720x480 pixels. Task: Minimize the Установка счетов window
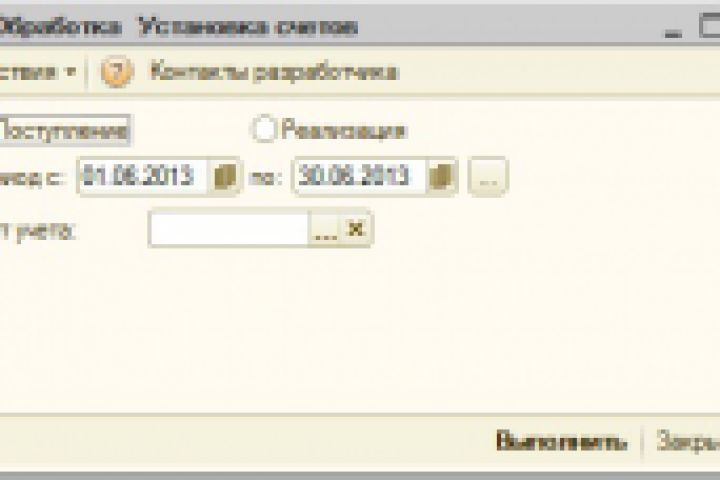pyautogui.click(x=673, y=29)
